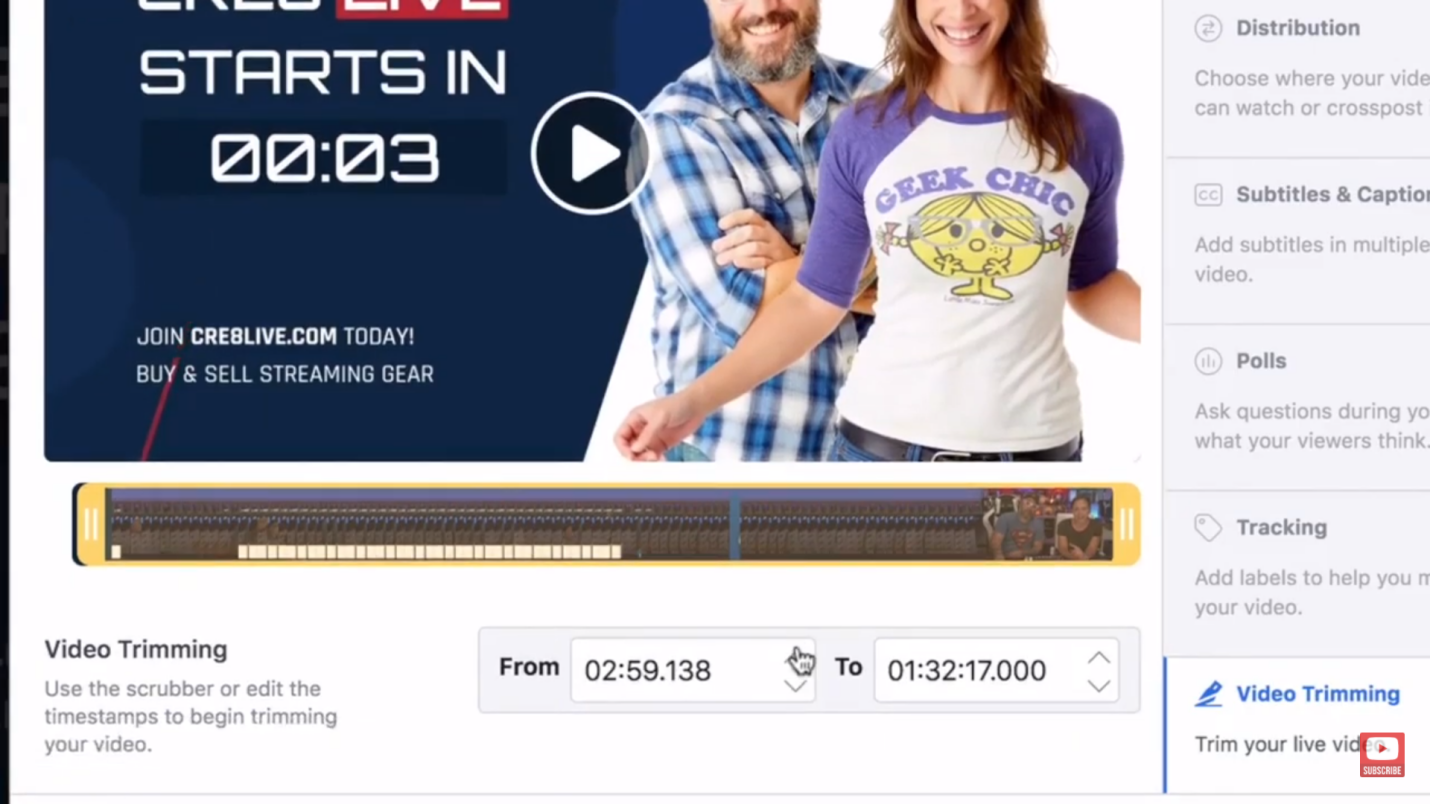Click the left trim handle on scrubber
1430x804 pixels.
91,524
